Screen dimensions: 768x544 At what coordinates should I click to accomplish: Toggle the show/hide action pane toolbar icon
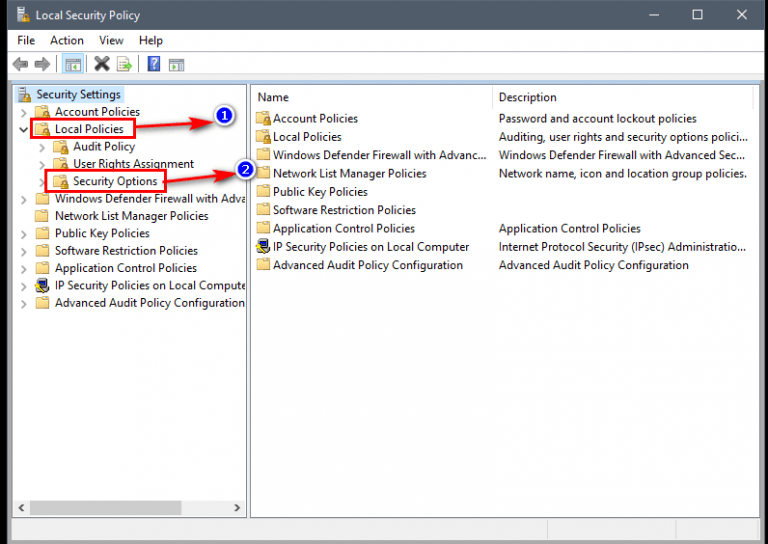pyautogui.click(x=176, y=65)
